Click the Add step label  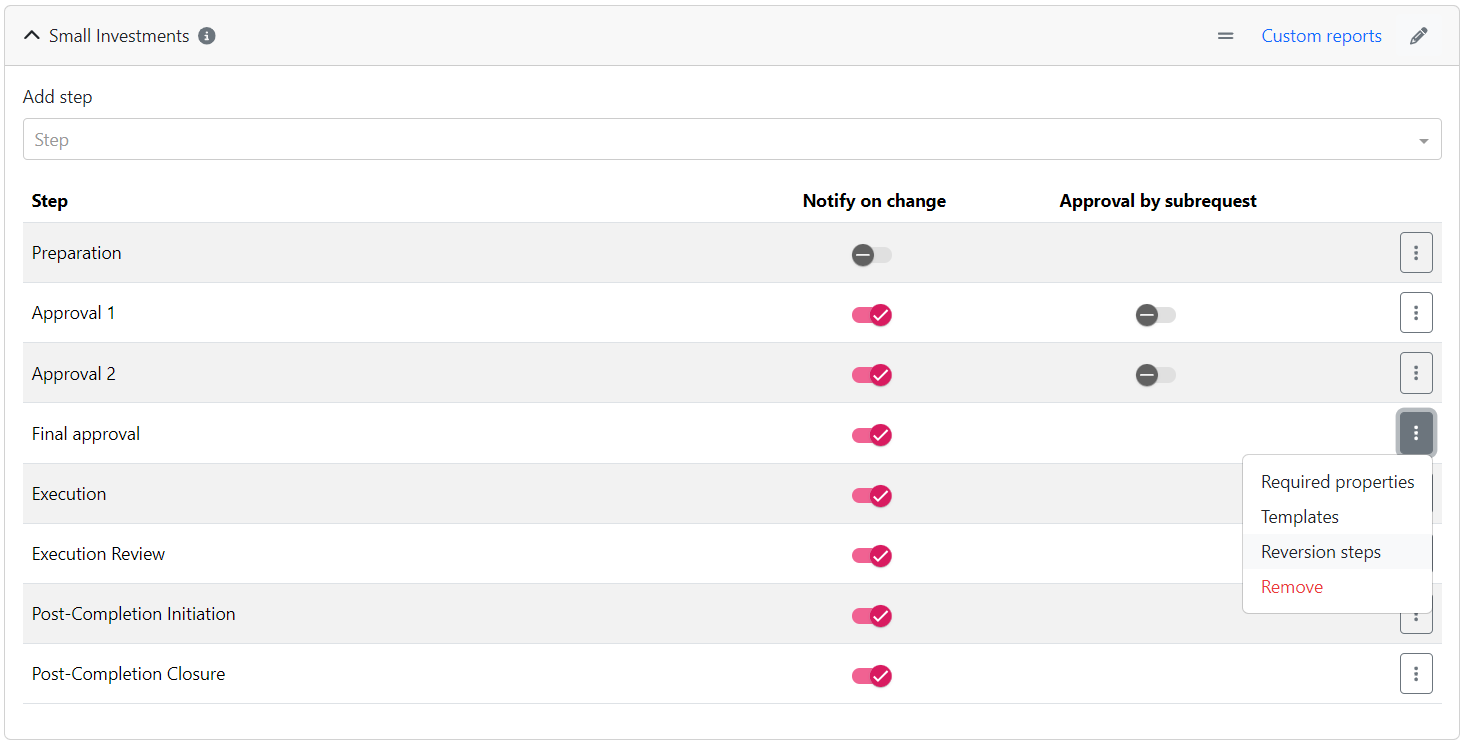click(x=58, y=97)
